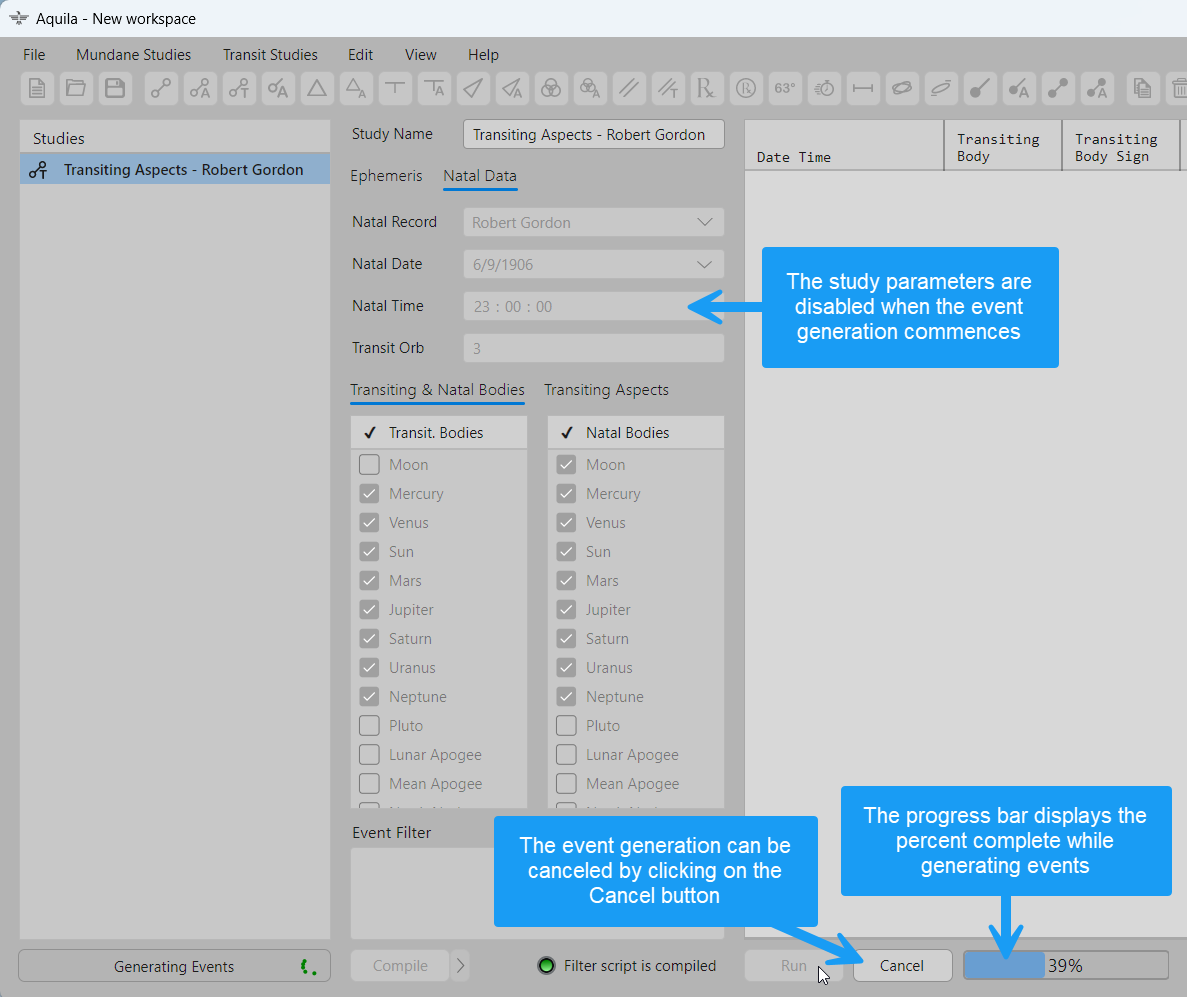Select the horizontal span measure icon
Viewport: 1187px width, 997px height.
[863, 89]
